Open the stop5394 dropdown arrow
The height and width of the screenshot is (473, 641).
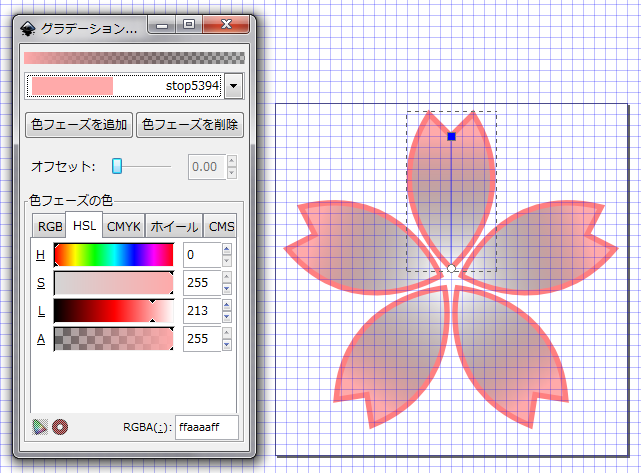click(234, 86)
